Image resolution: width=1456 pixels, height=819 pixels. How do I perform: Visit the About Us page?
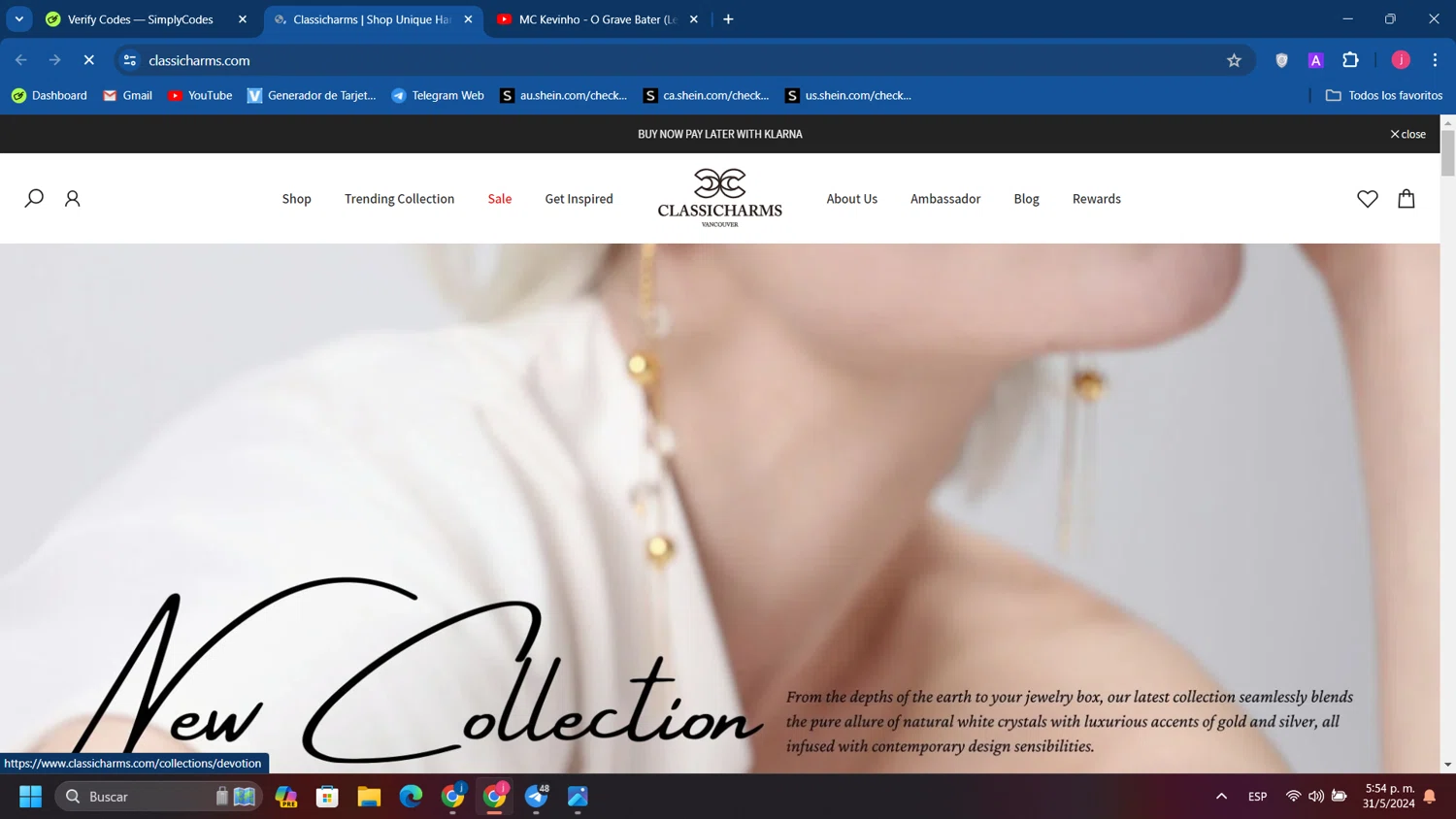(x=851, y=199)
